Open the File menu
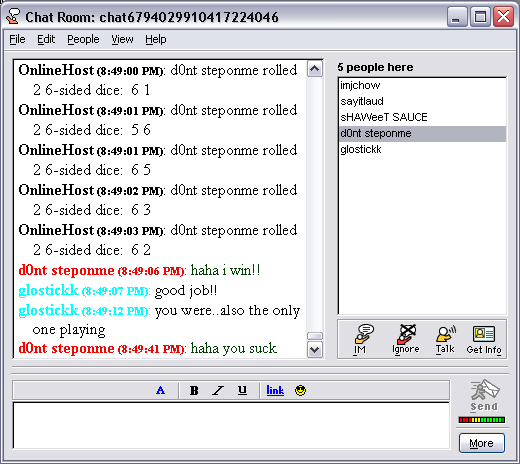The image size is (520, 464). [x=17, y=39]
